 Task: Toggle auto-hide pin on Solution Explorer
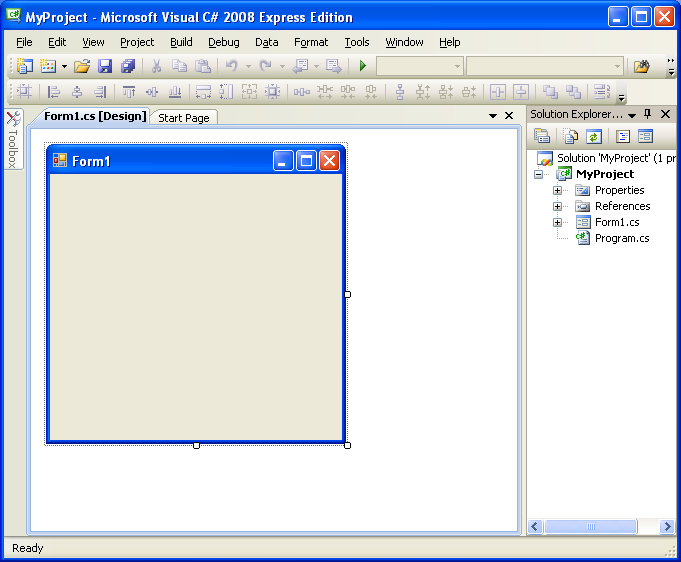coord(648,114)
